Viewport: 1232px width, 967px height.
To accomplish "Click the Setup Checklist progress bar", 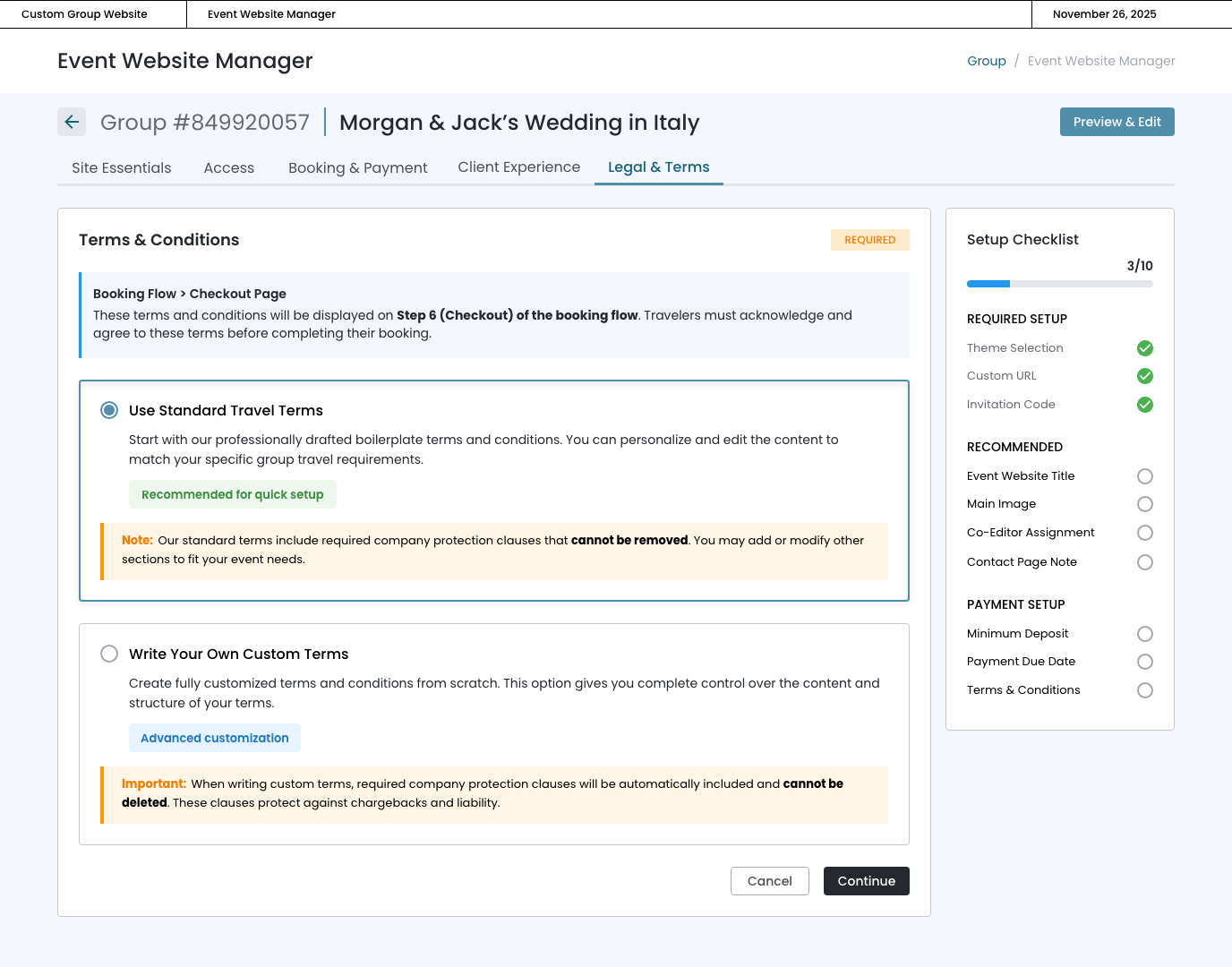I will coord(1059,284).
